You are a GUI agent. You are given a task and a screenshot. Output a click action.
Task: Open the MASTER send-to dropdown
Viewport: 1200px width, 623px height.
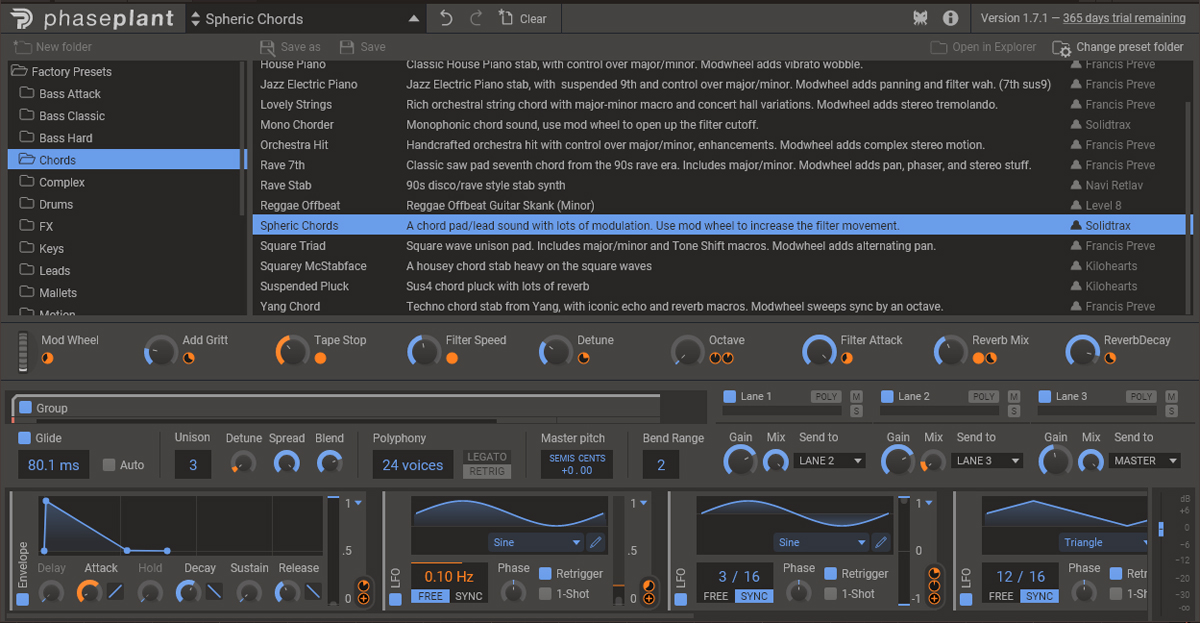tap(1146, 460)
